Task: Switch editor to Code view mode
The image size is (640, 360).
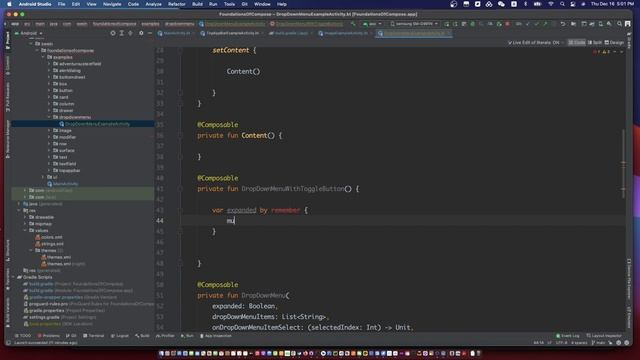Action: pyautogui.click(x=577, y=42)
